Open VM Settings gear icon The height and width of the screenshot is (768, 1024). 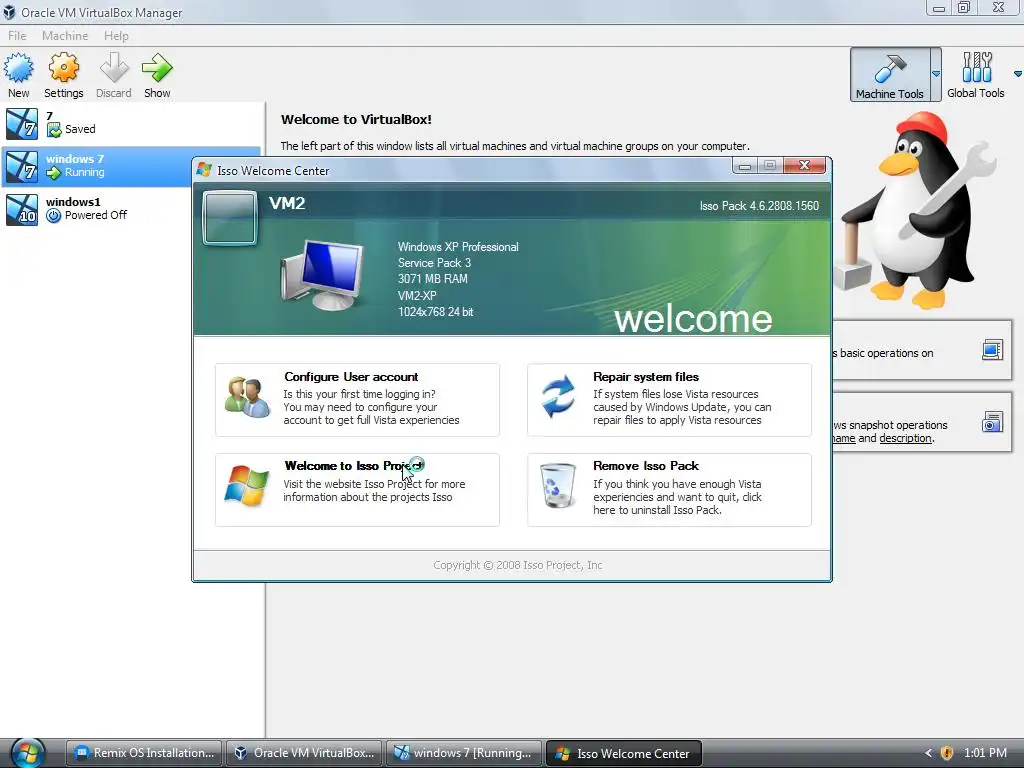[63, 69]
